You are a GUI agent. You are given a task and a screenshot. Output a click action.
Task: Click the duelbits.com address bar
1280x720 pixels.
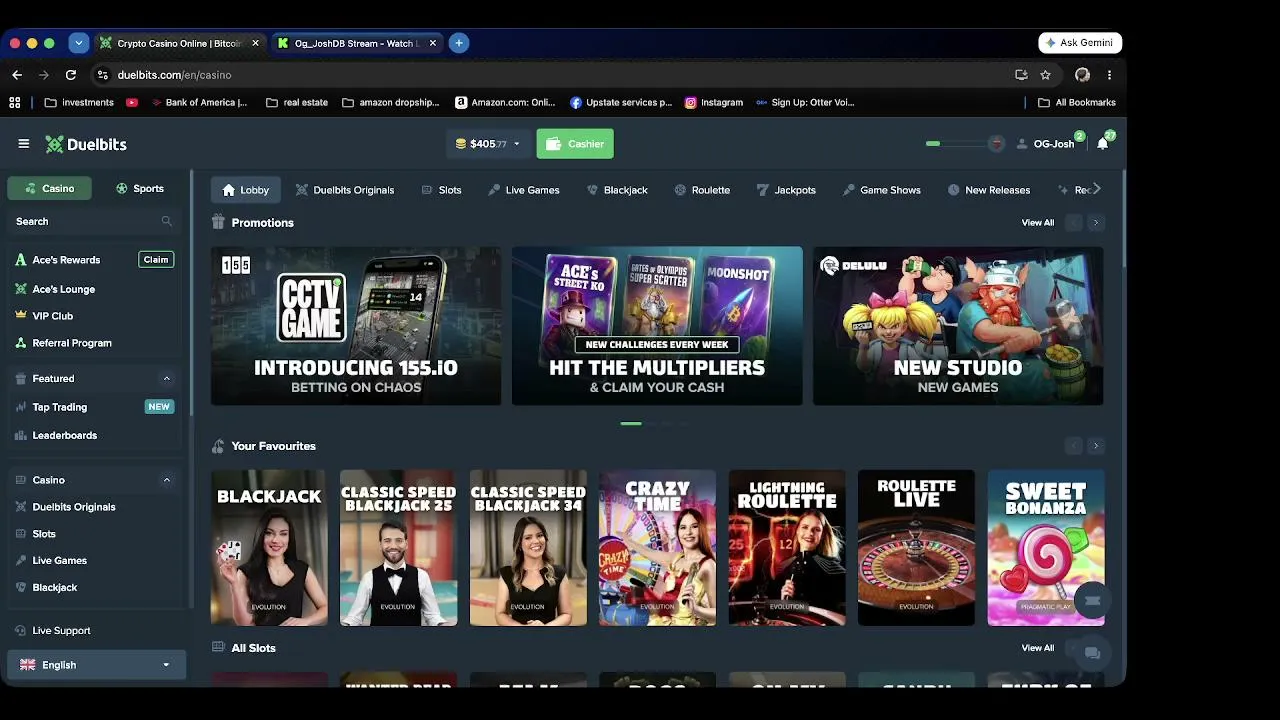[x=550, y=75]
